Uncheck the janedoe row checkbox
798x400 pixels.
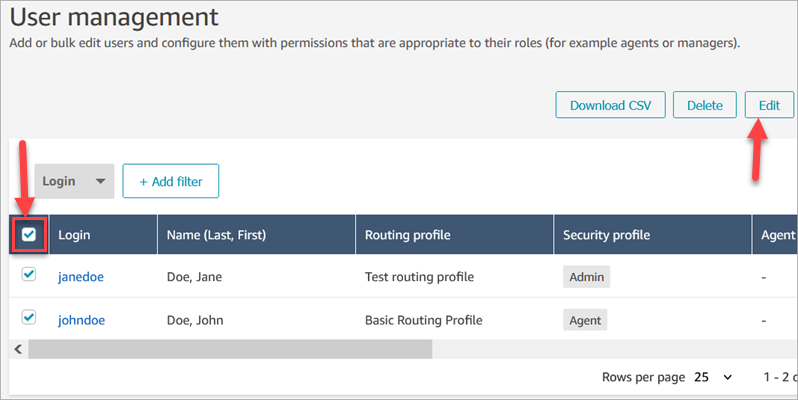pyautogui.click(x=29, y=275)
